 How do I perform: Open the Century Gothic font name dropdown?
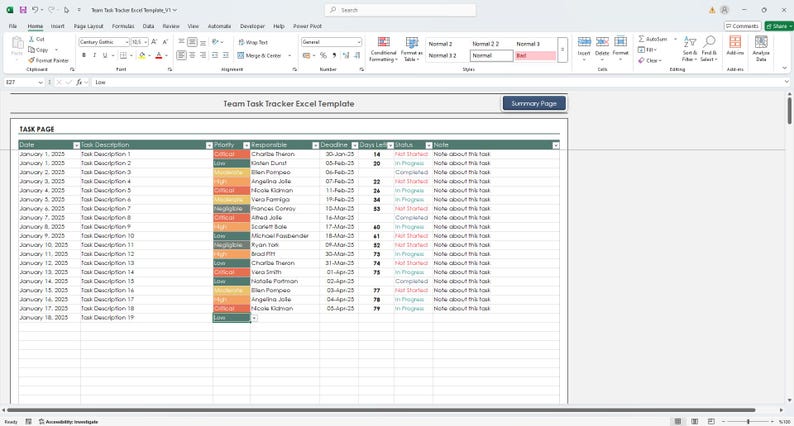[127, 42]
